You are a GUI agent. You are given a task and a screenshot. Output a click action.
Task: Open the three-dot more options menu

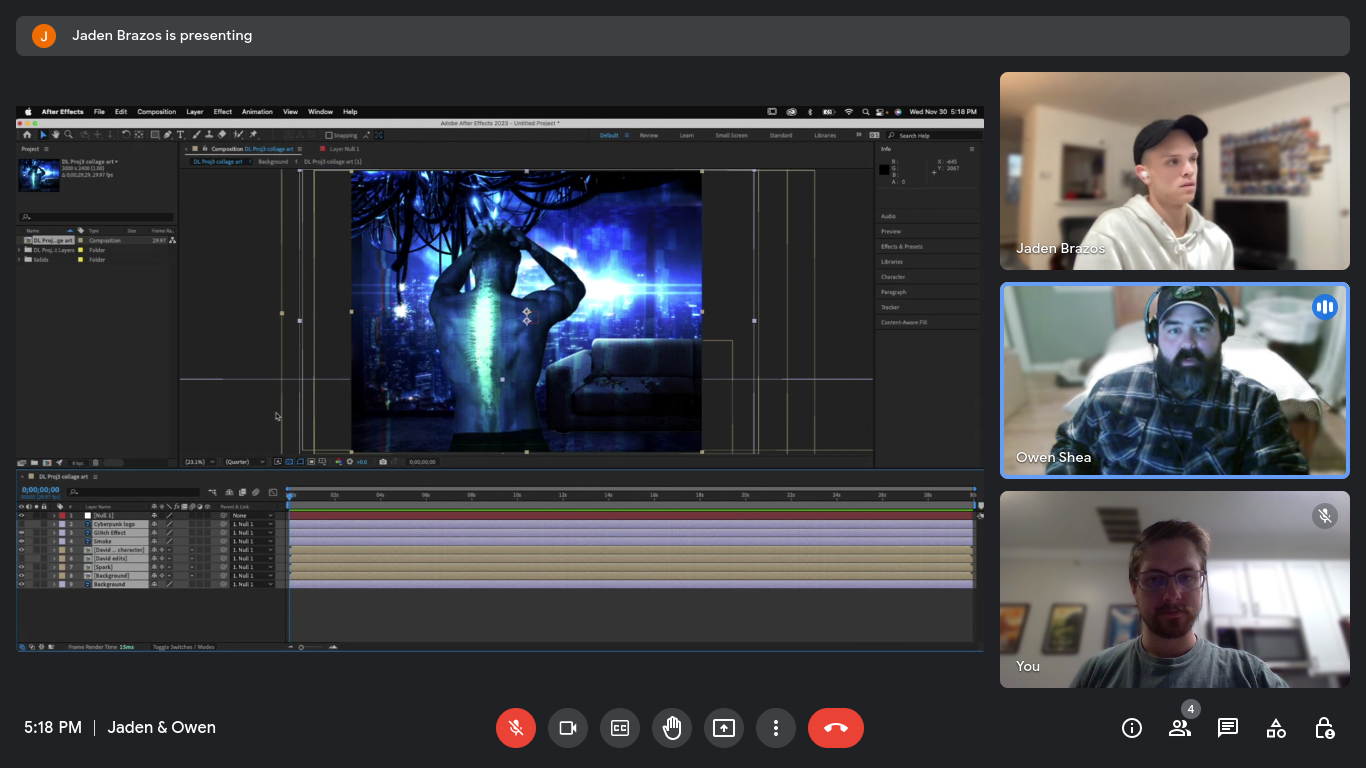(x=776, y=728)
